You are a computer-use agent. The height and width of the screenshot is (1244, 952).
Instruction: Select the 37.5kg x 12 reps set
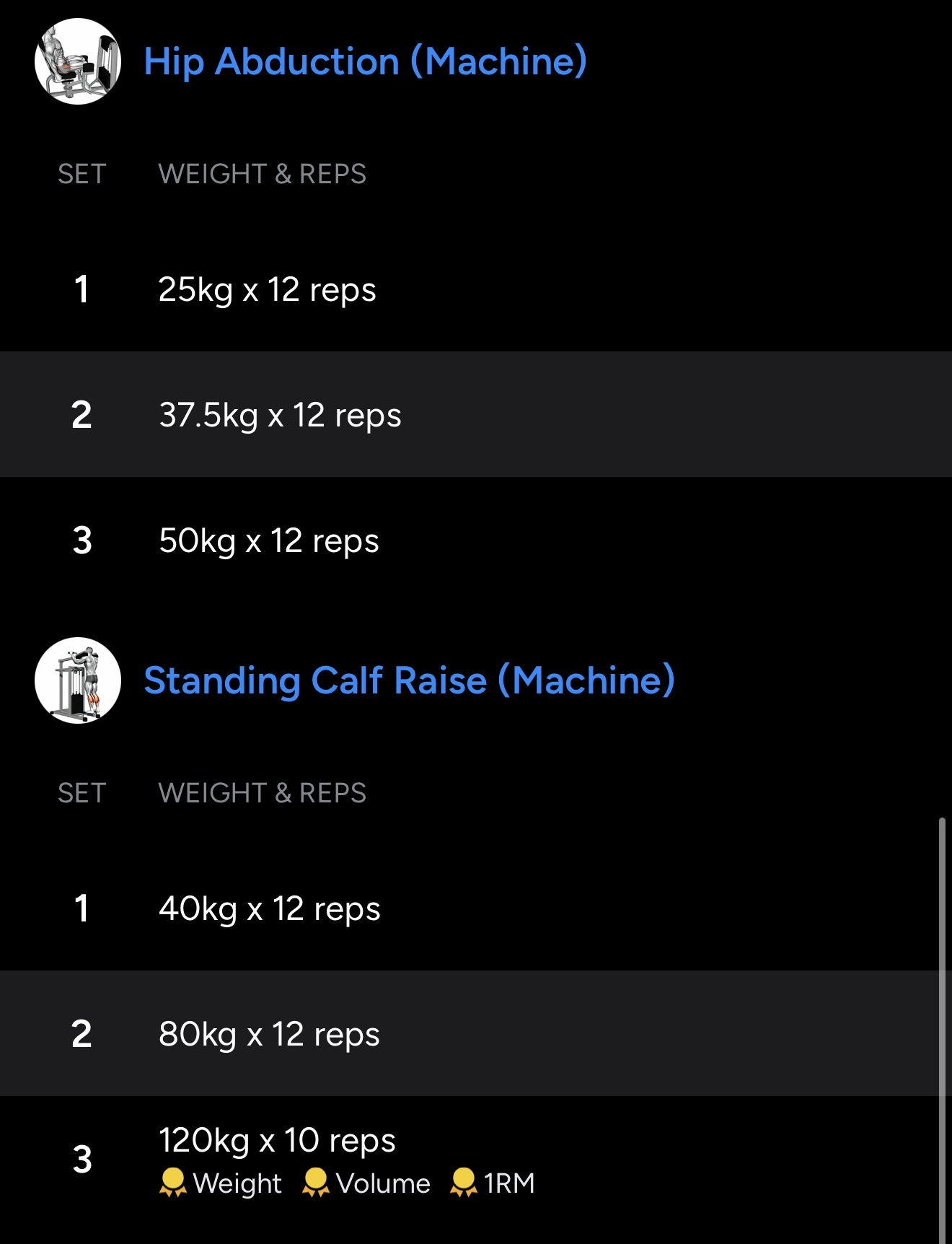point(280,415)
